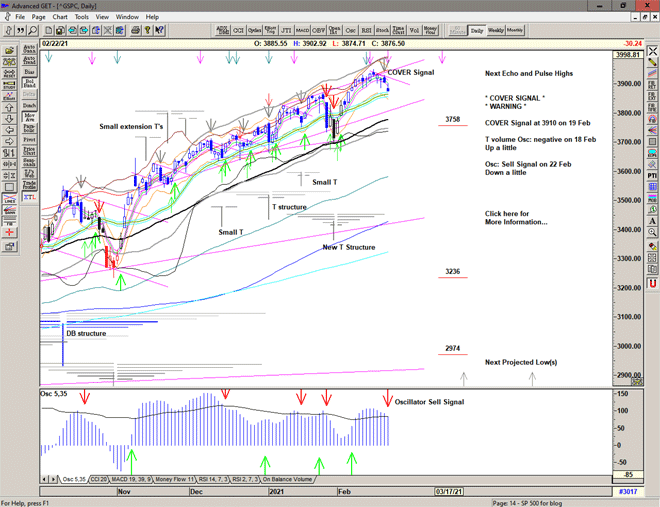Click the RSI toolbar button
660x507 pixels.
(364, 31)
